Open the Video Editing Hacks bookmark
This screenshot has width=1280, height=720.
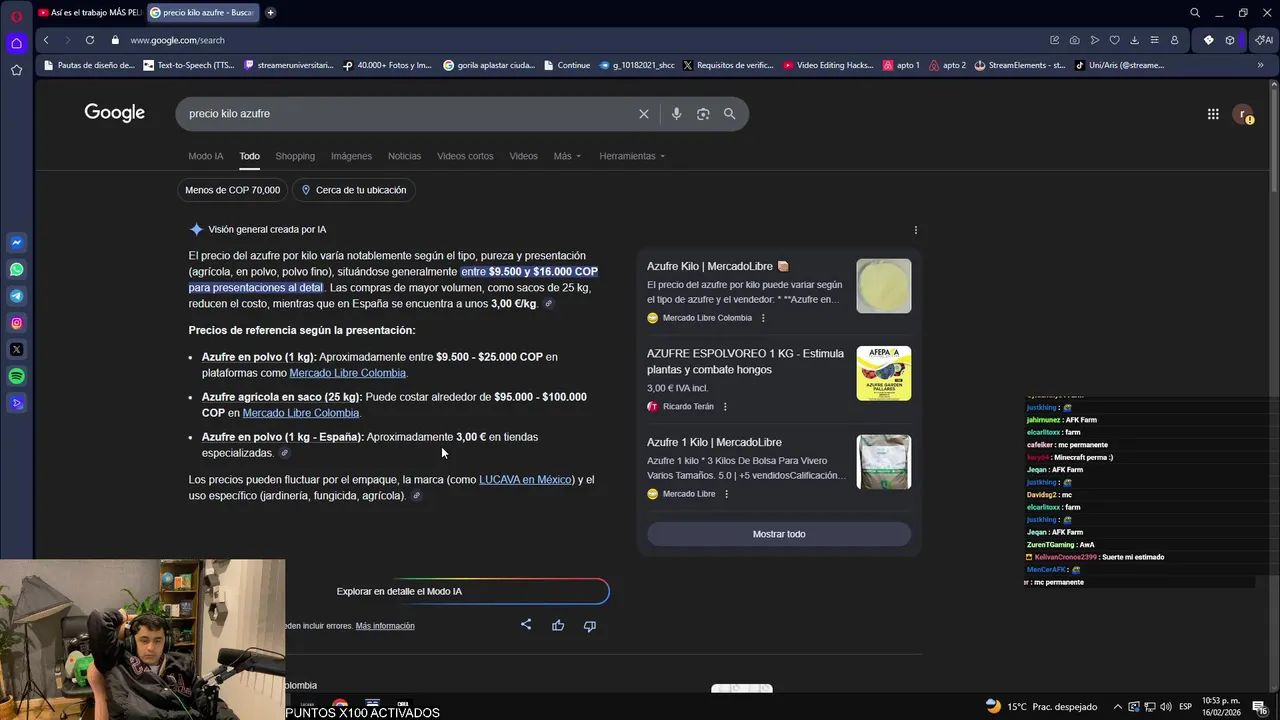[828, 65]
